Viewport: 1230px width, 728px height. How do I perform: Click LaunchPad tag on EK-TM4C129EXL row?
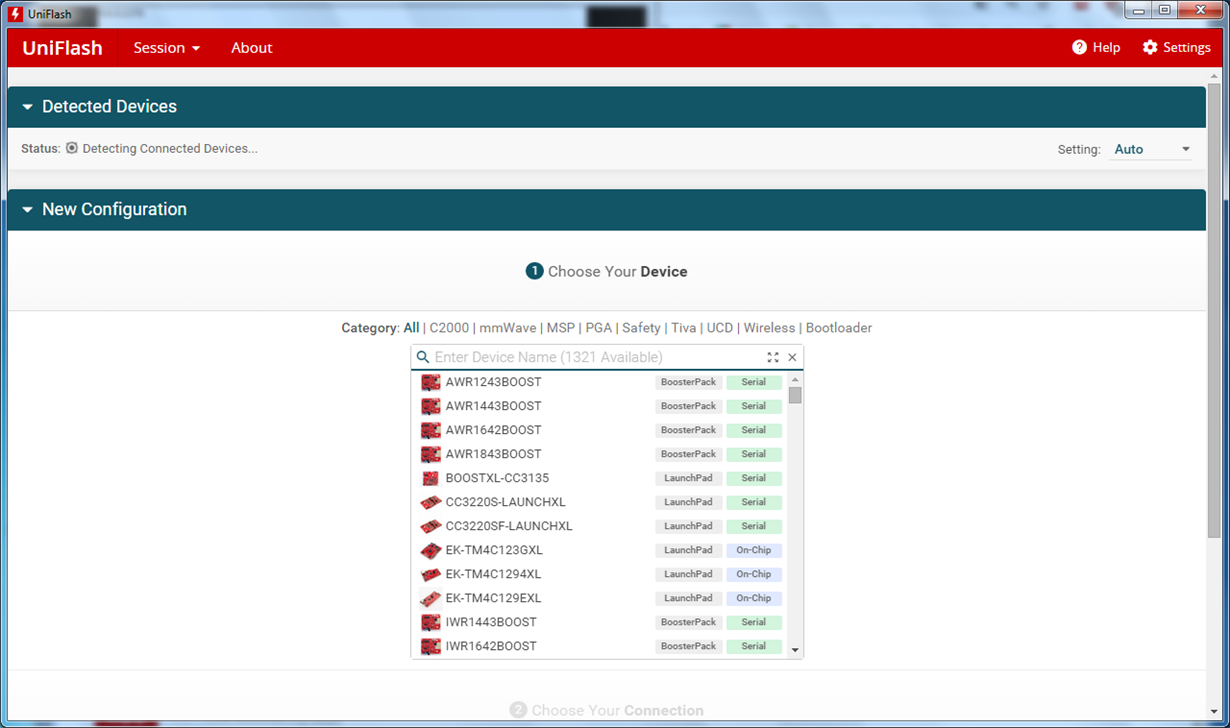pos(689,598)
